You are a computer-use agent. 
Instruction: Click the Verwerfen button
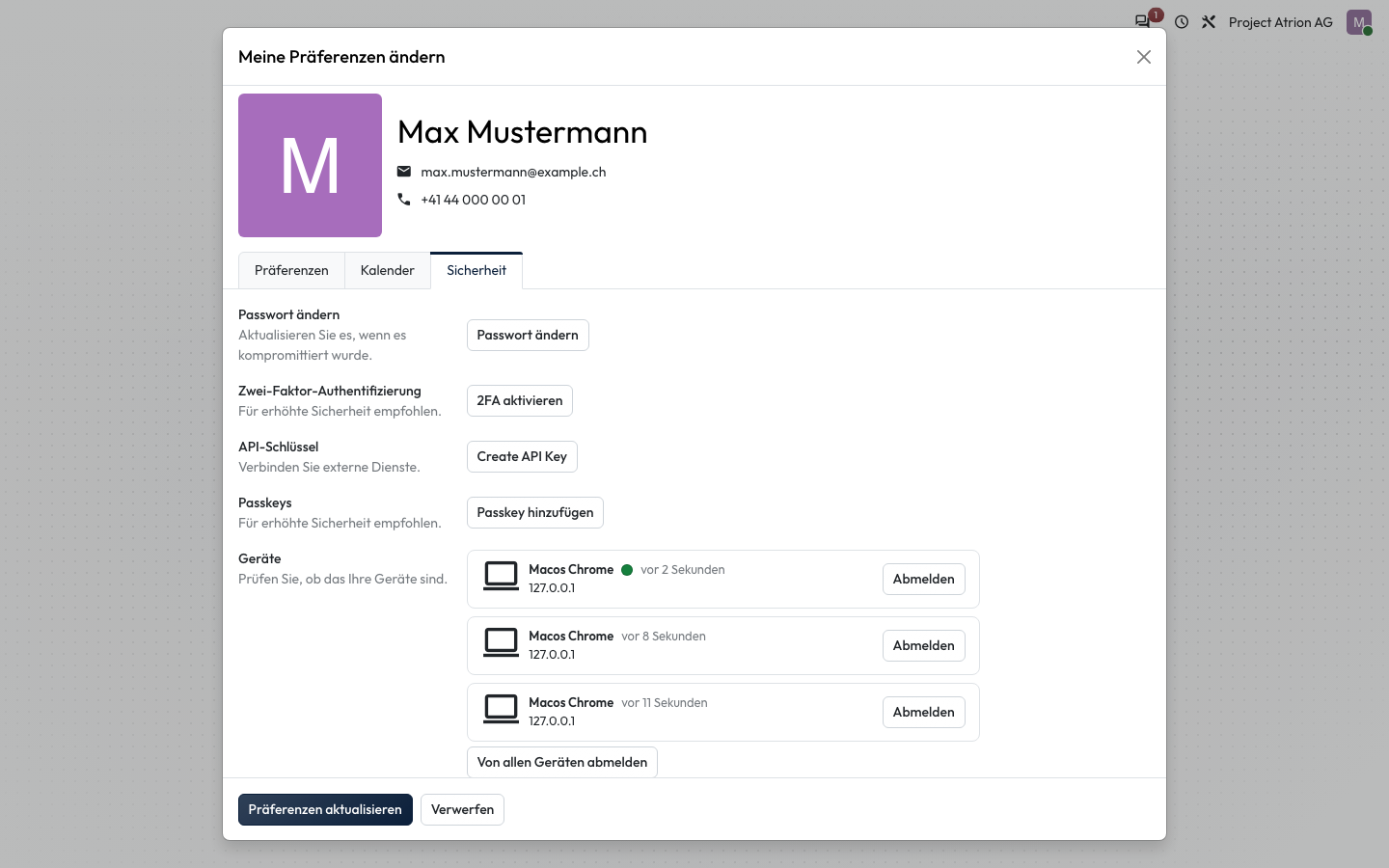tap(462, 809)
